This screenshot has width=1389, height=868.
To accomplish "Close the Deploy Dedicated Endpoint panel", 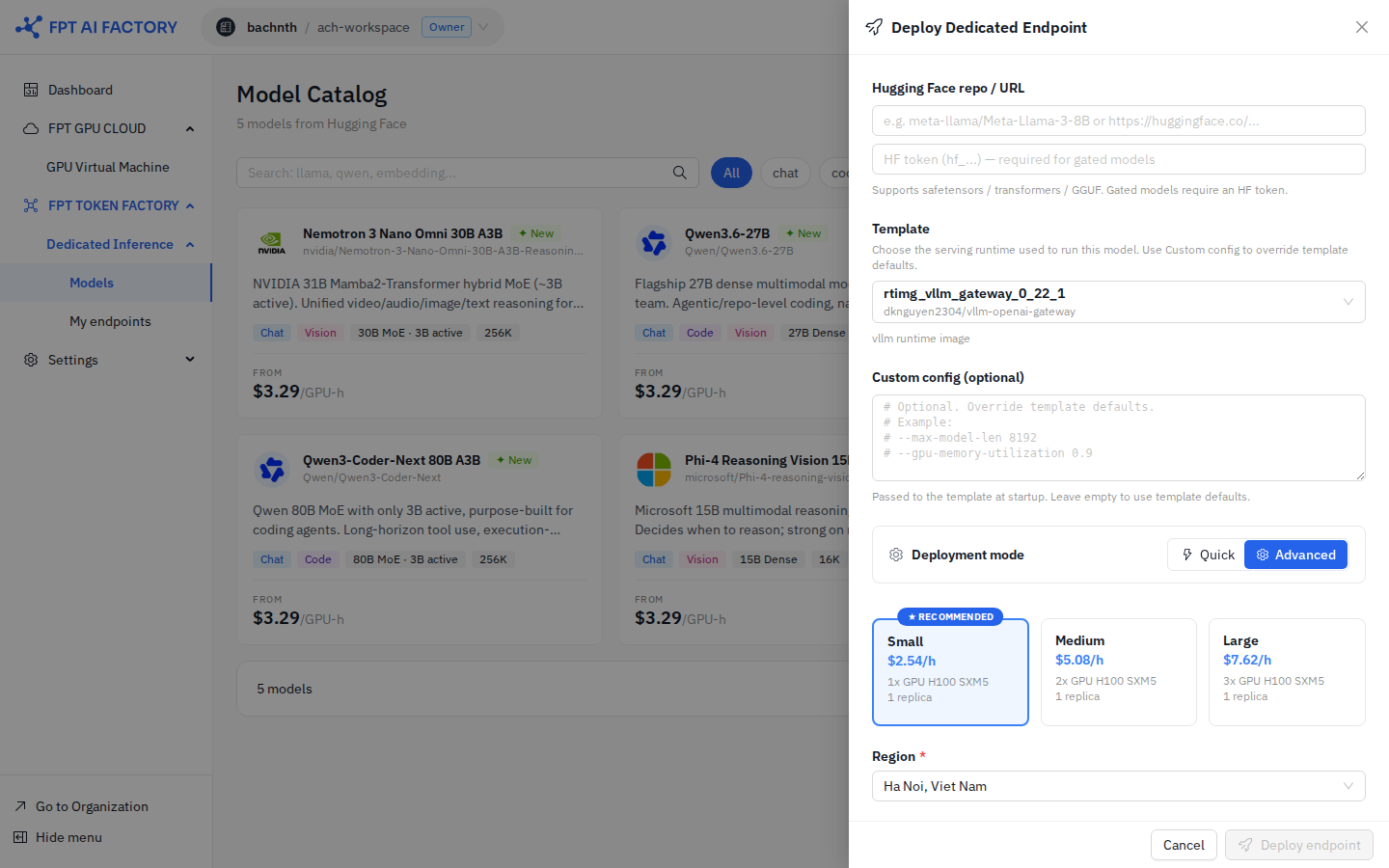I will point(1362,27).
